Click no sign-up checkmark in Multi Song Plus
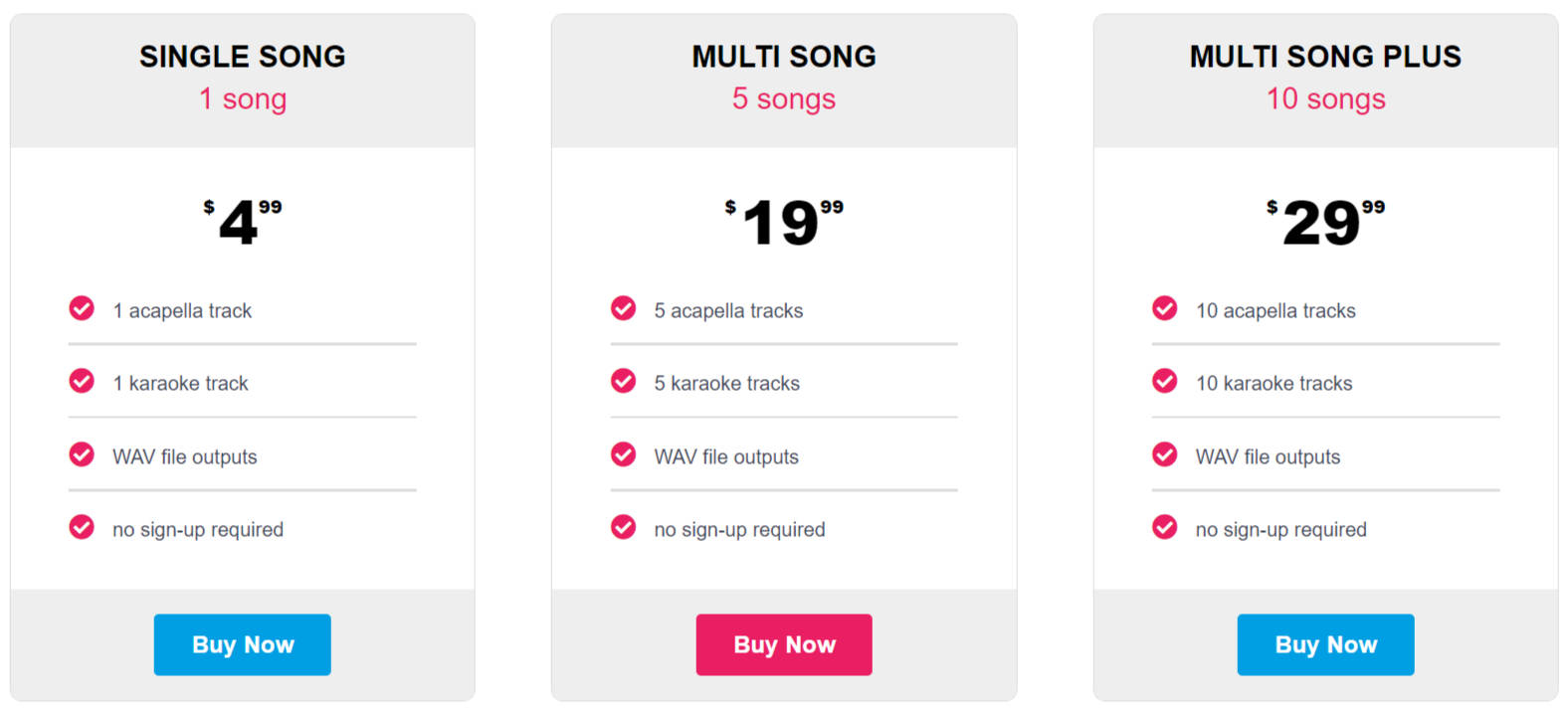This screenshot has width=1568, height=713. (x=1164, y=527)
